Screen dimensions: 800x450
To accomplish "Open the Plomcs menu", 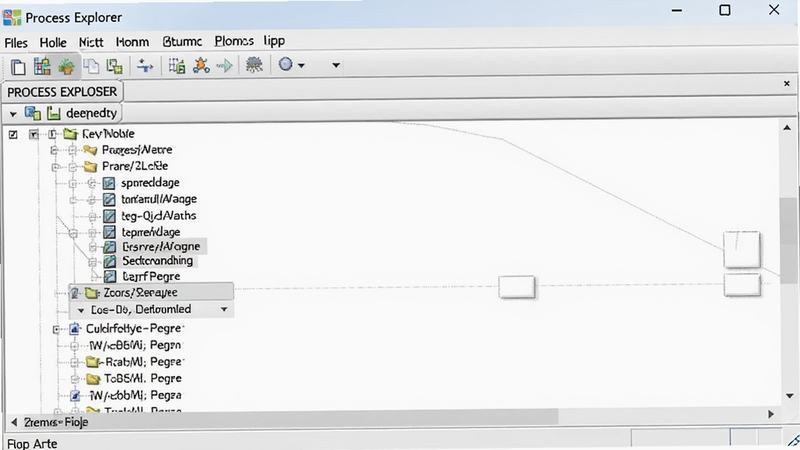I will [x=234, y=41].
